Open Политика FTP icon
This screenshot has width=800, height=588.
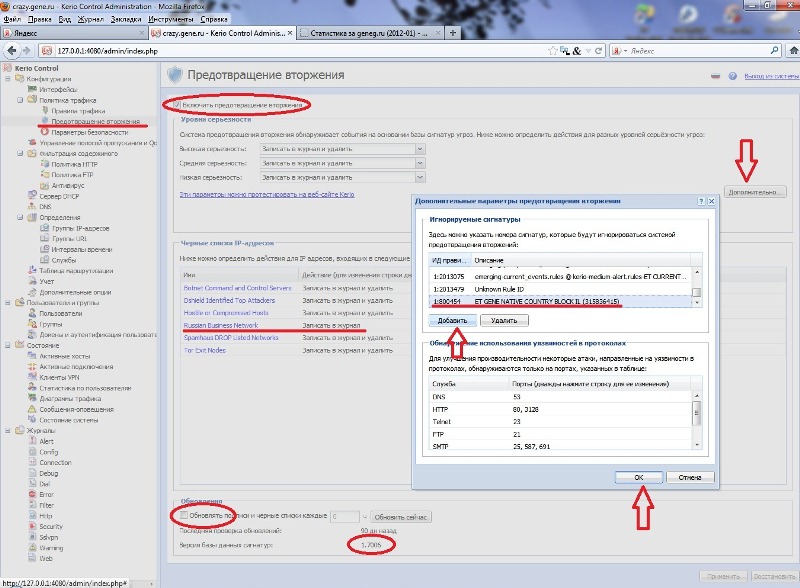coord(45,175)
